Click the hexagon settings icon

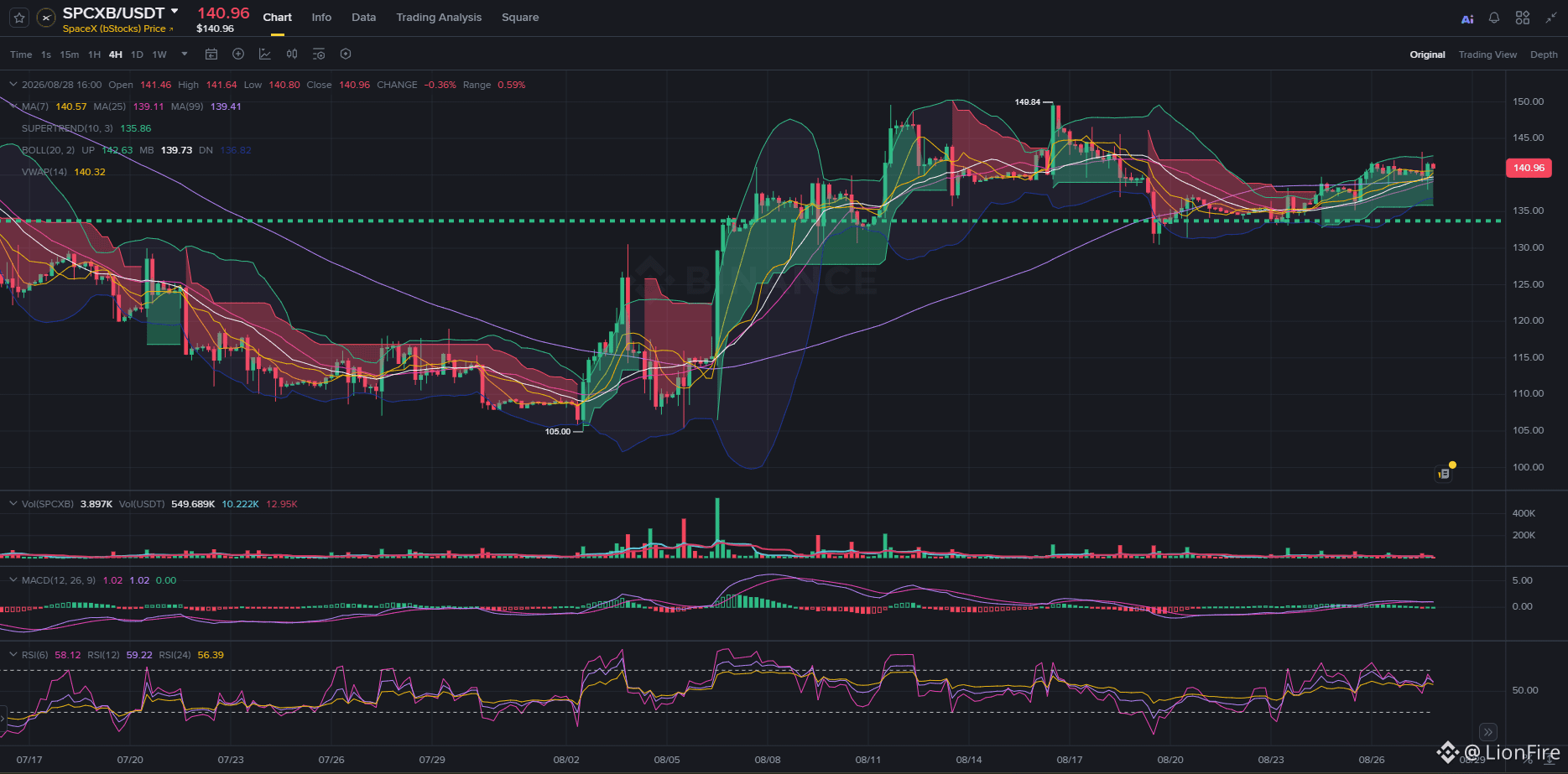(346, 55)
